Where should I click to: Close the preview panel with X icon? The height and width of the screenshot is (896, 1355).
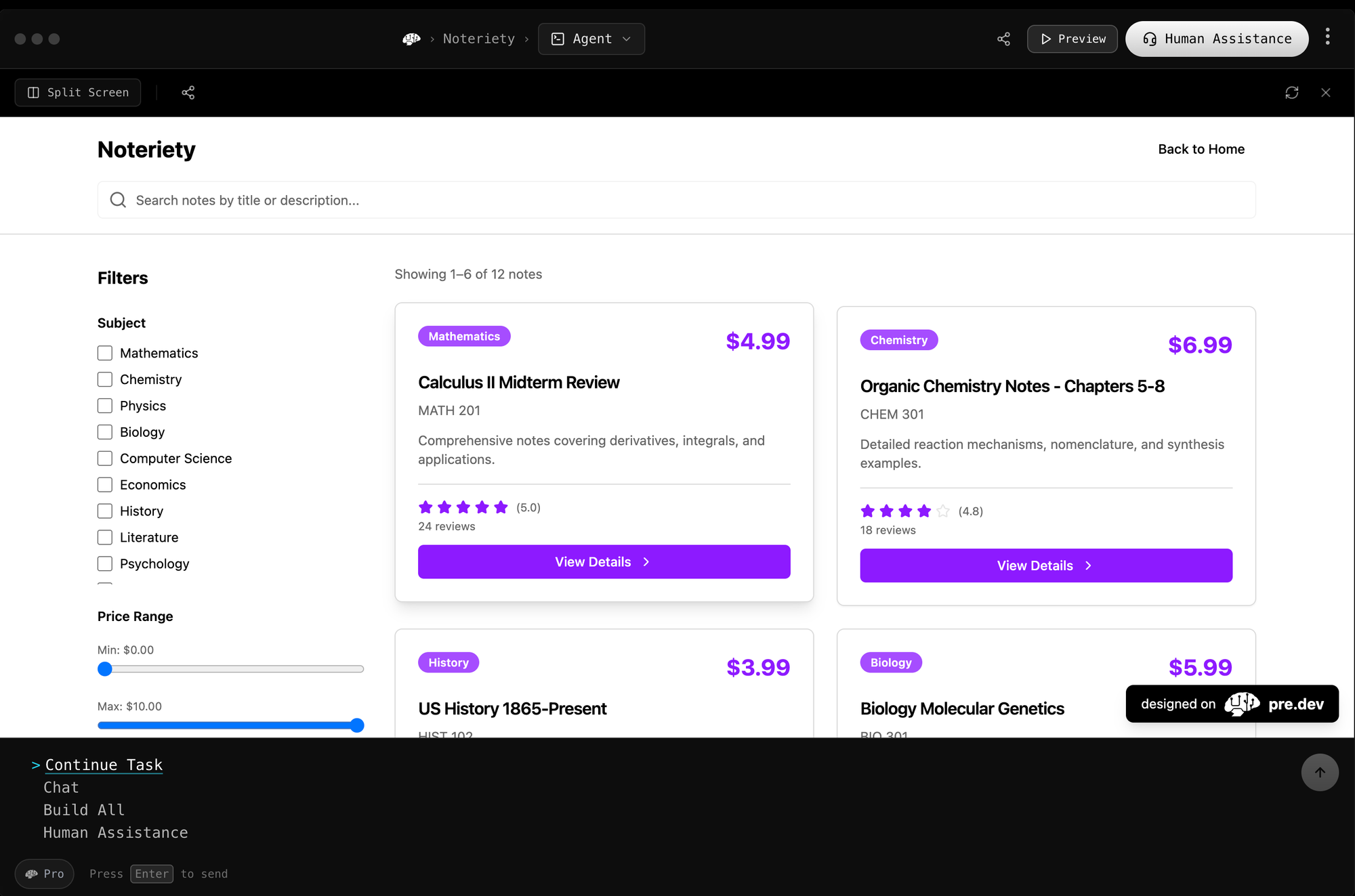tap(1325, 93)
